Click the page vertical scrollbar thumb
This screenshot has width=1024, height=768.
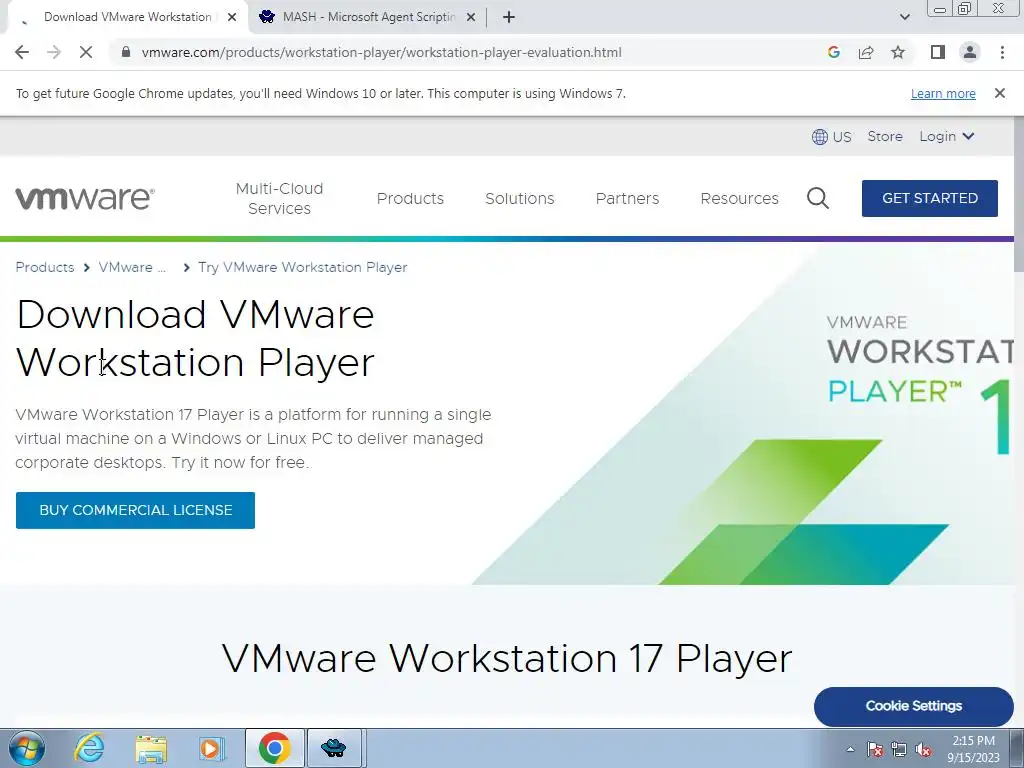(x=1018, y=195)
